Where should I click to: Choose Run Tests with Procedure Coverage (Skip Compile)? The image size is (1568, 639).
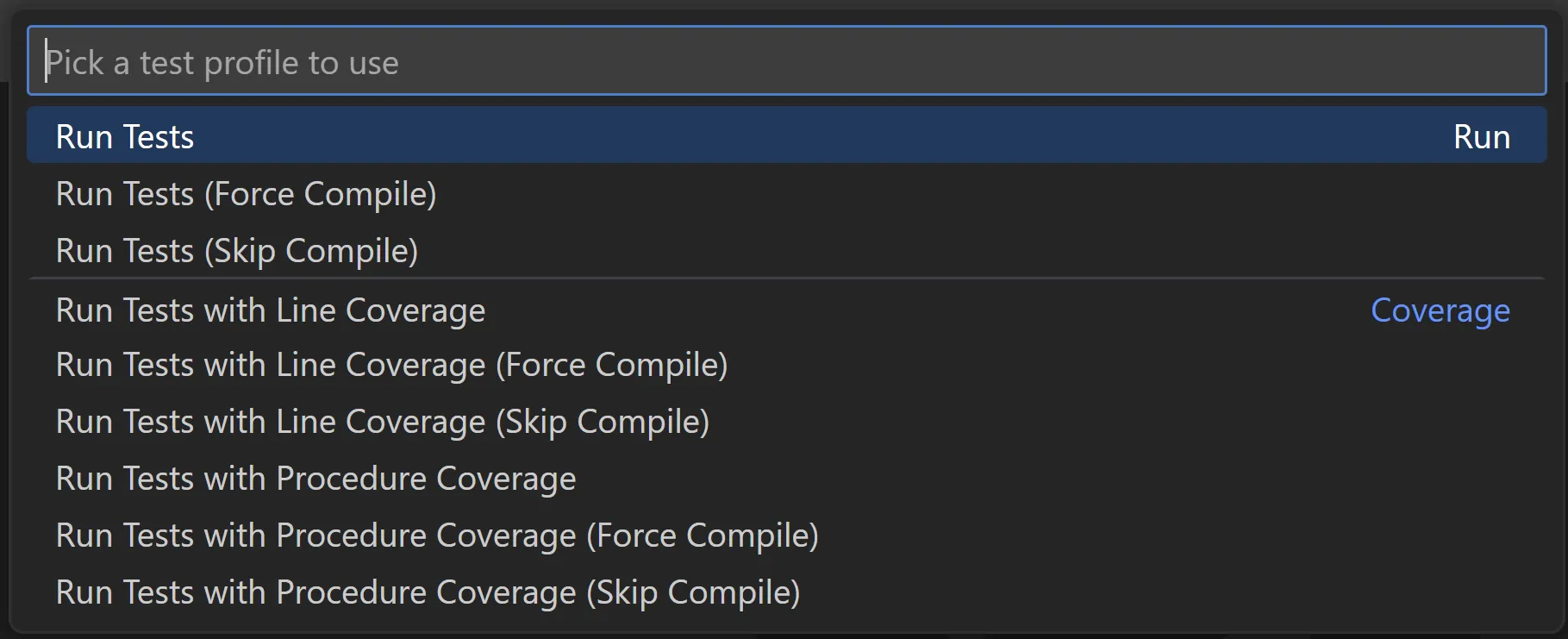(x=428, y=592)
